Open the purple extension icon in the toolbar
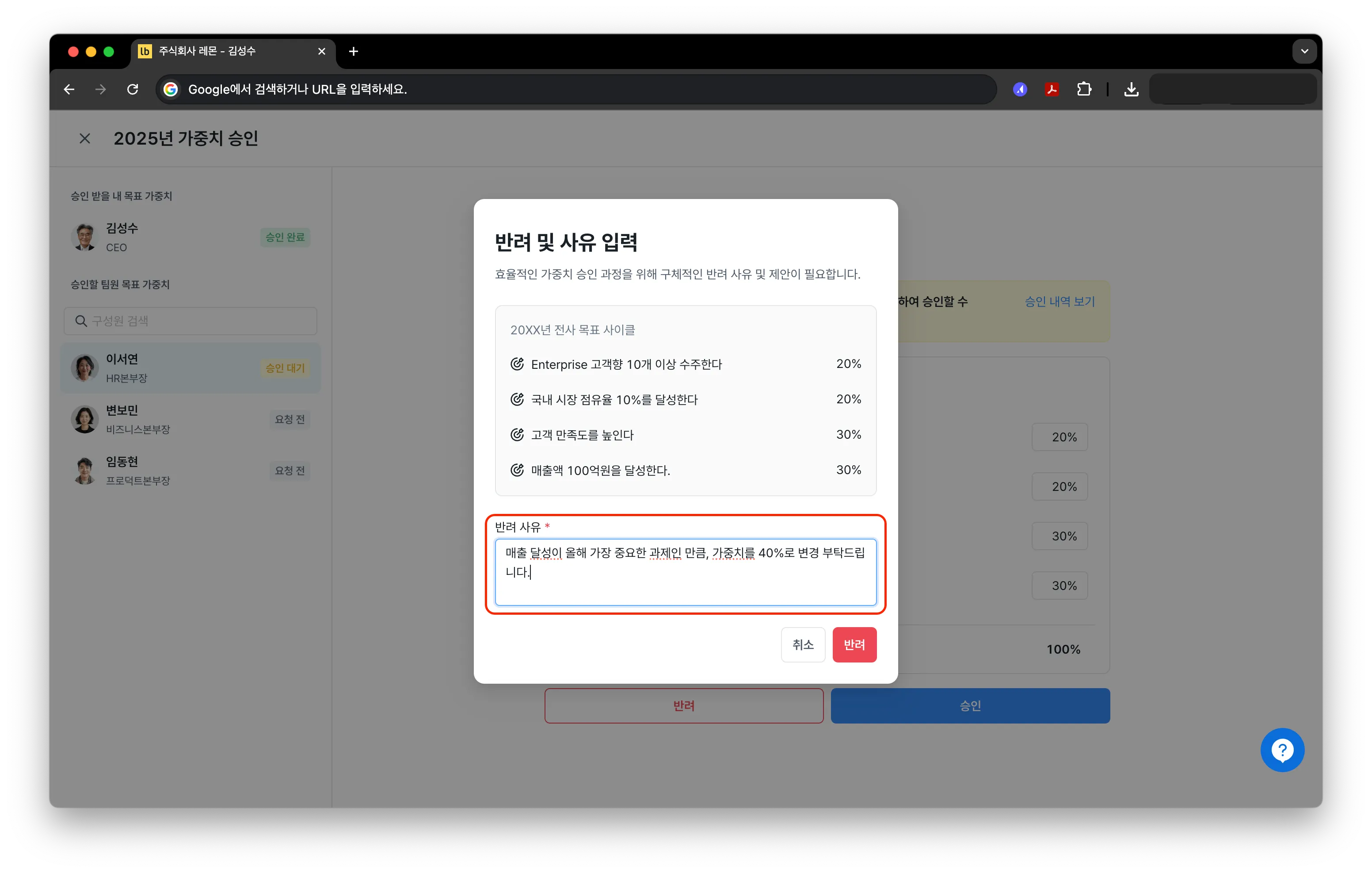 point(1020,89)
